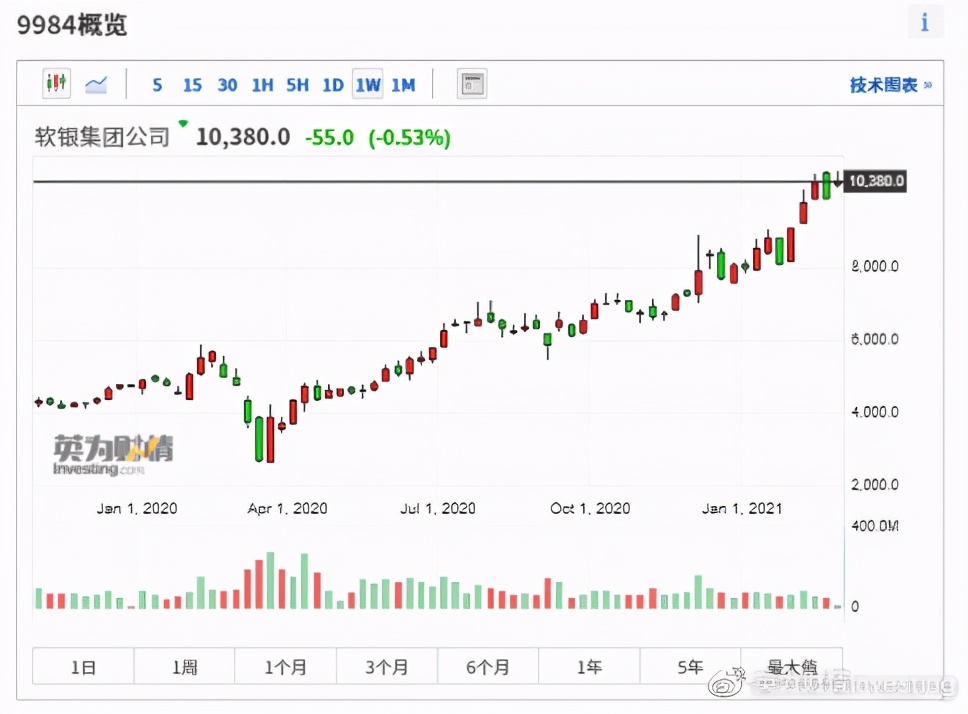Switch to the area line chart icon
Viewport: 968px width, 714px height.
click(96, 84)
